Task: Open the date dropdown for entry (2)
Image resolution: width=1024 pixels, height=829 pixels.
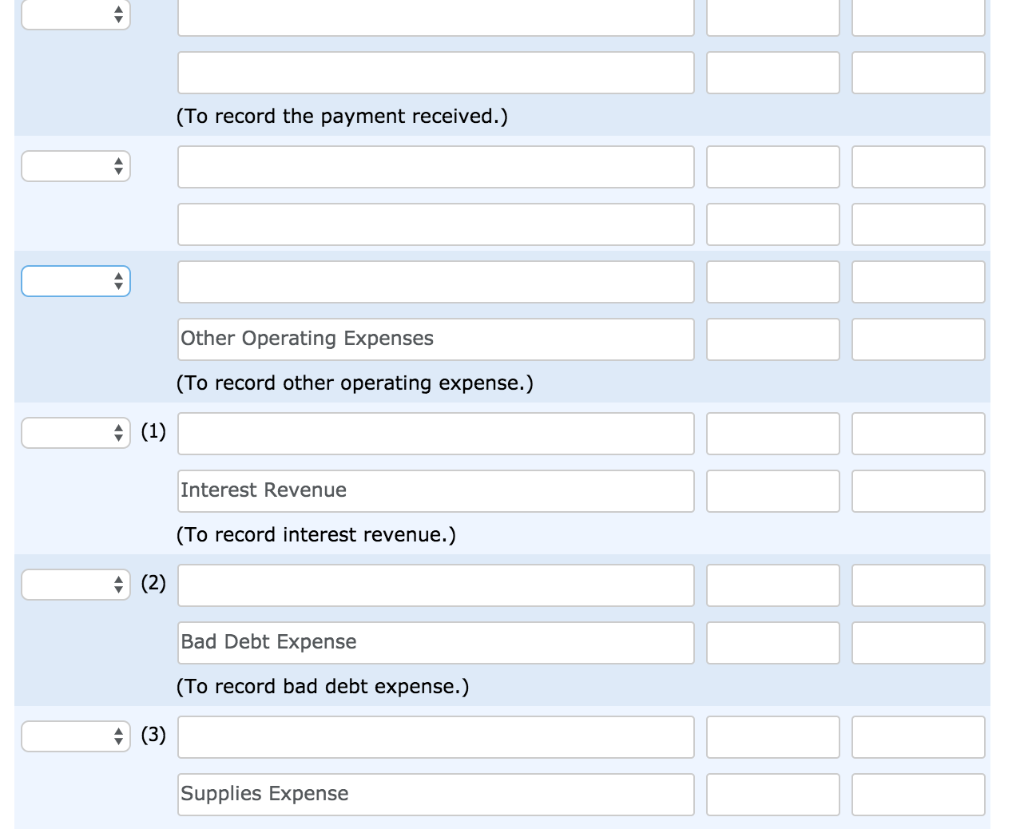Action: click(x=75, y=584)
